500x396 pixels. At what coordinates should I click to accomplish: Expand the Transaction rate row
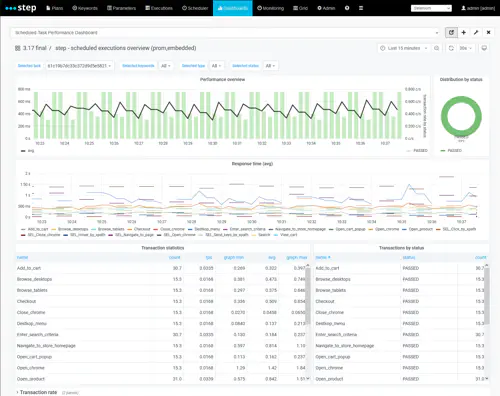pos(37,392)
